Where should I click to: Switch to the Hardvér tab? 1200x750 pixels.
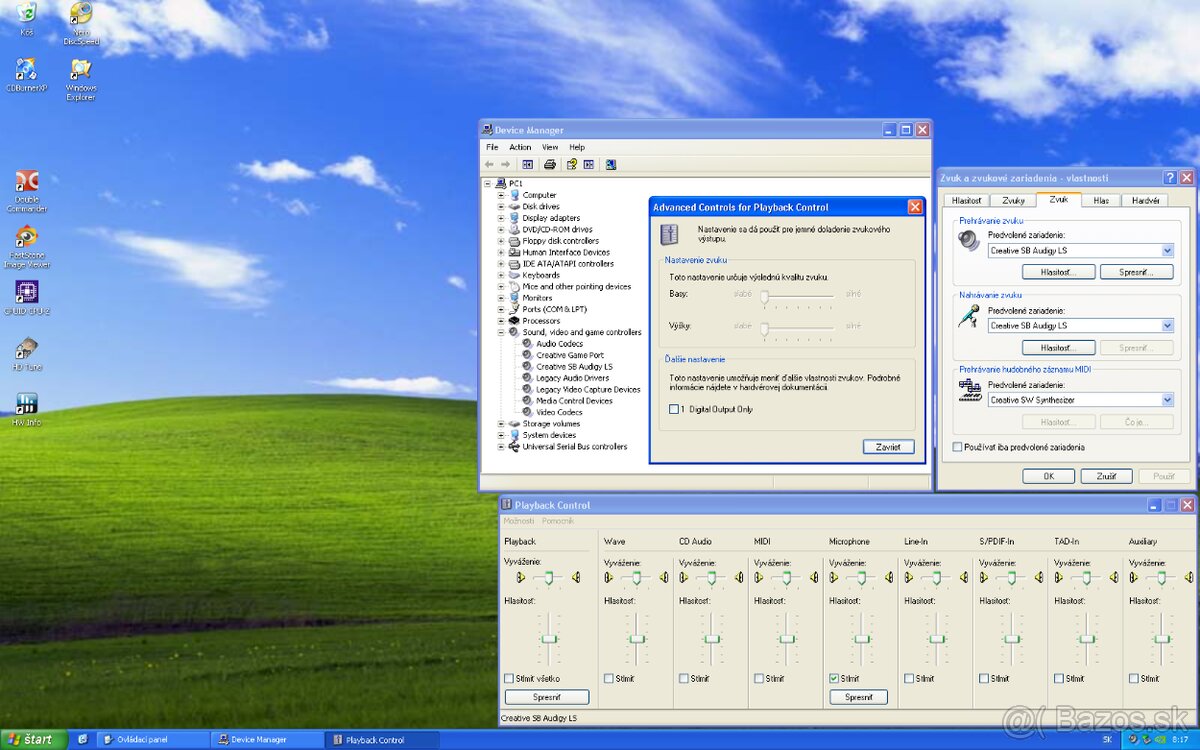click(1146, 200)
